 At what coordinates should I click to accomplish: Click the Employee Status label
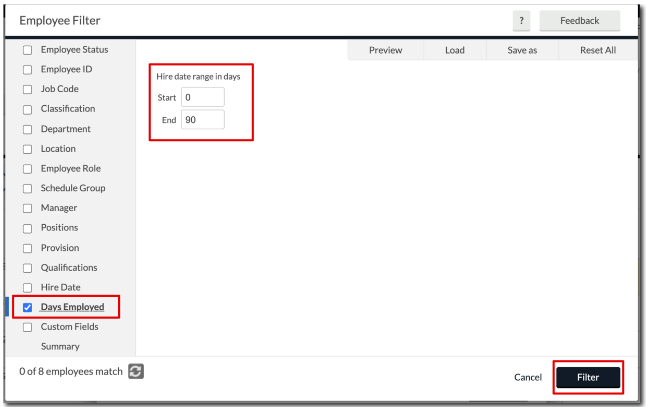point(75,49)
